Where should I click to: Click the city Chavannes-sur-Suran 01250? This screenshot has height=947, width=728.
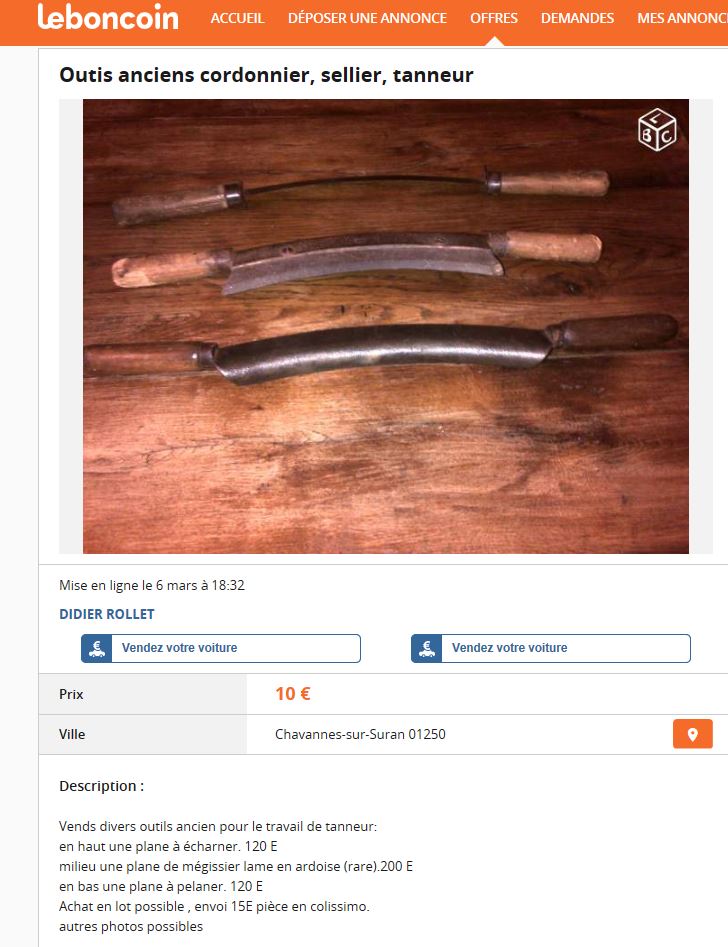[360, 734]
